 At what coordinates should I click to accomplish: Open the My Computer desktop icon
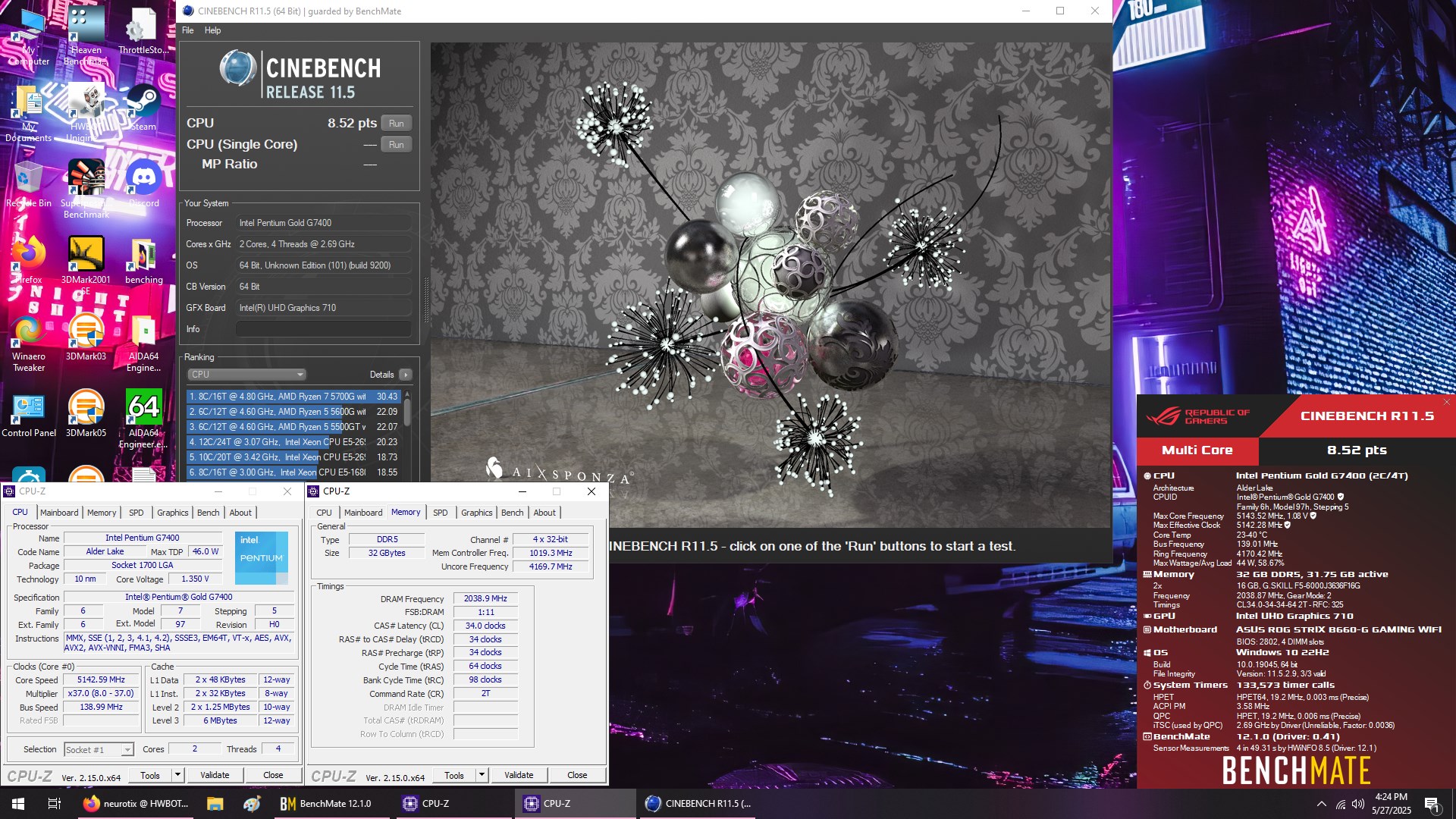pos(28,36)
